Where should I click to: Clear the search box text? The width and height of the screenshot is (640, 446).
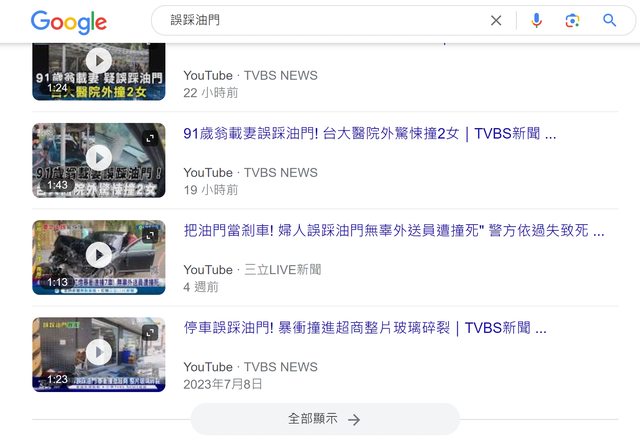pyautogui.click(x=496, y=20)
